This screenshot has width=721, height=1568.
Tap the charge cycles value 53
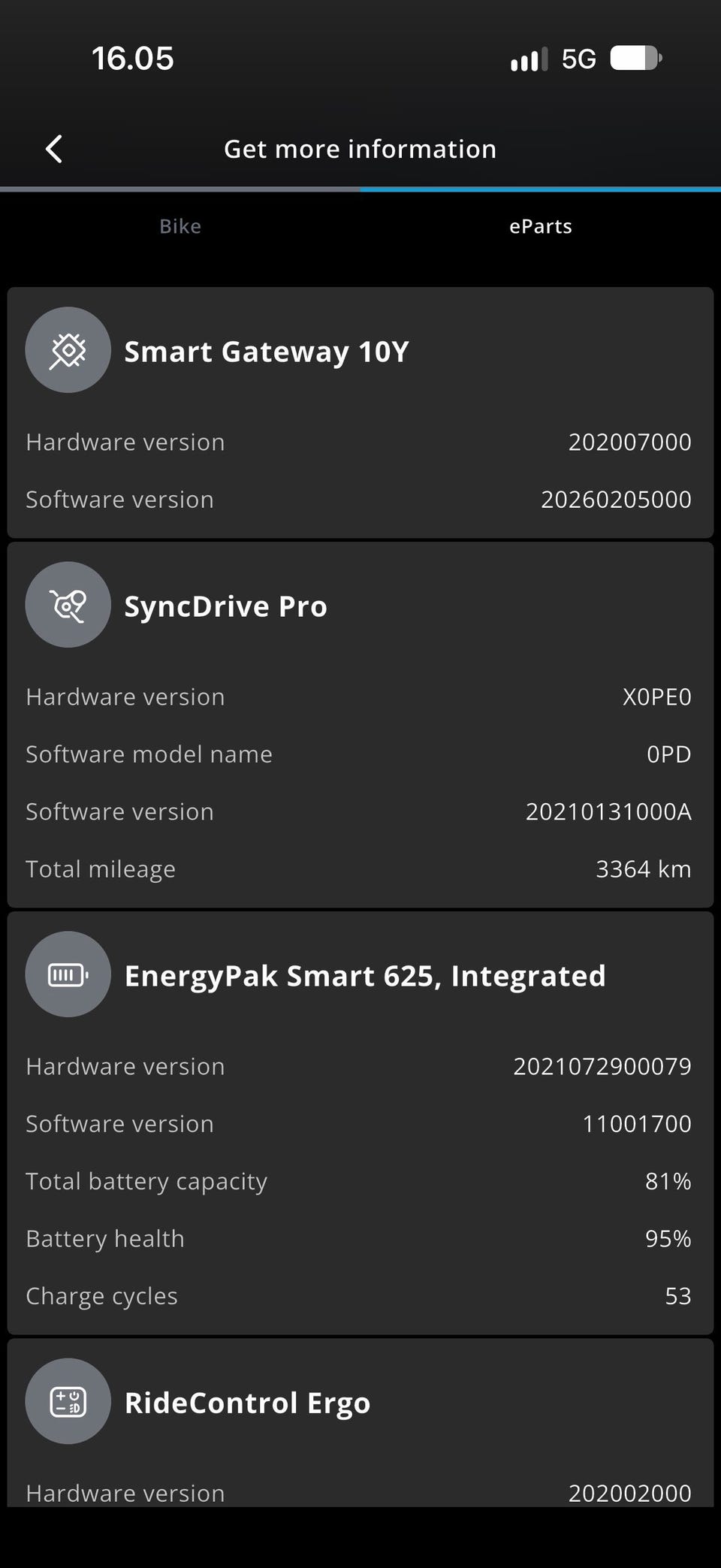(x=678, y=1295)
